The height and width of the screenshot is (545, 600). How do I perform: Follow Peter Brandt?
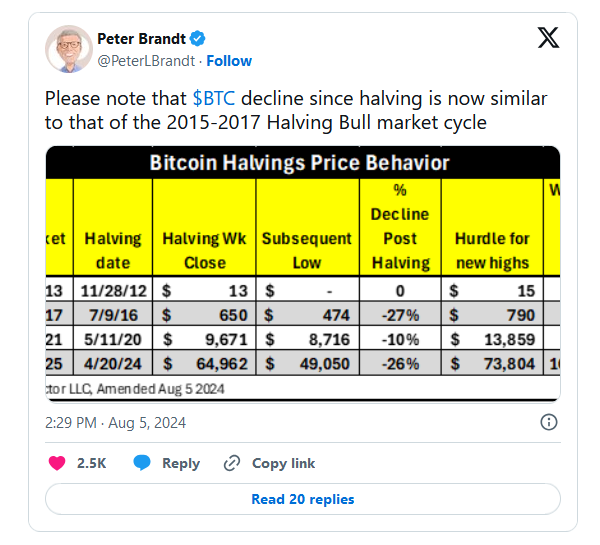229,61
